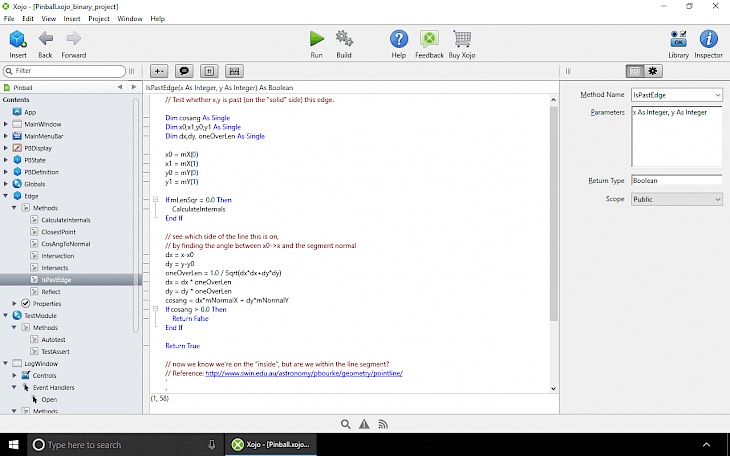Collapse the LogWindow node

[x=6, y=363]
